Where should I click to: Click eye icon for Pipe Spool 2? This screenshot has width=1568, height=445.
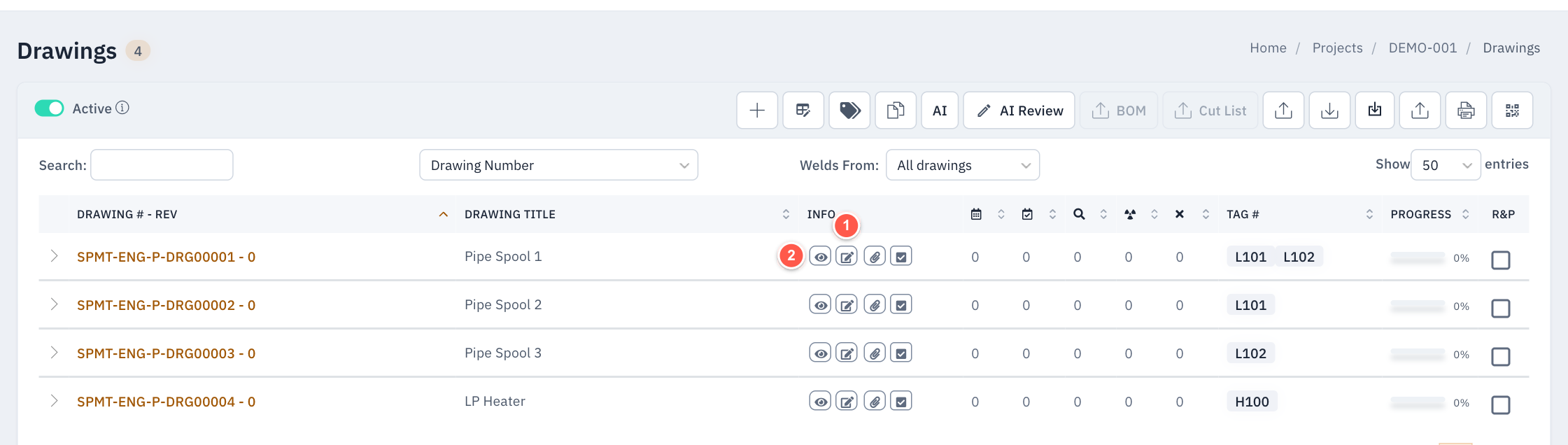coord(820,305)
